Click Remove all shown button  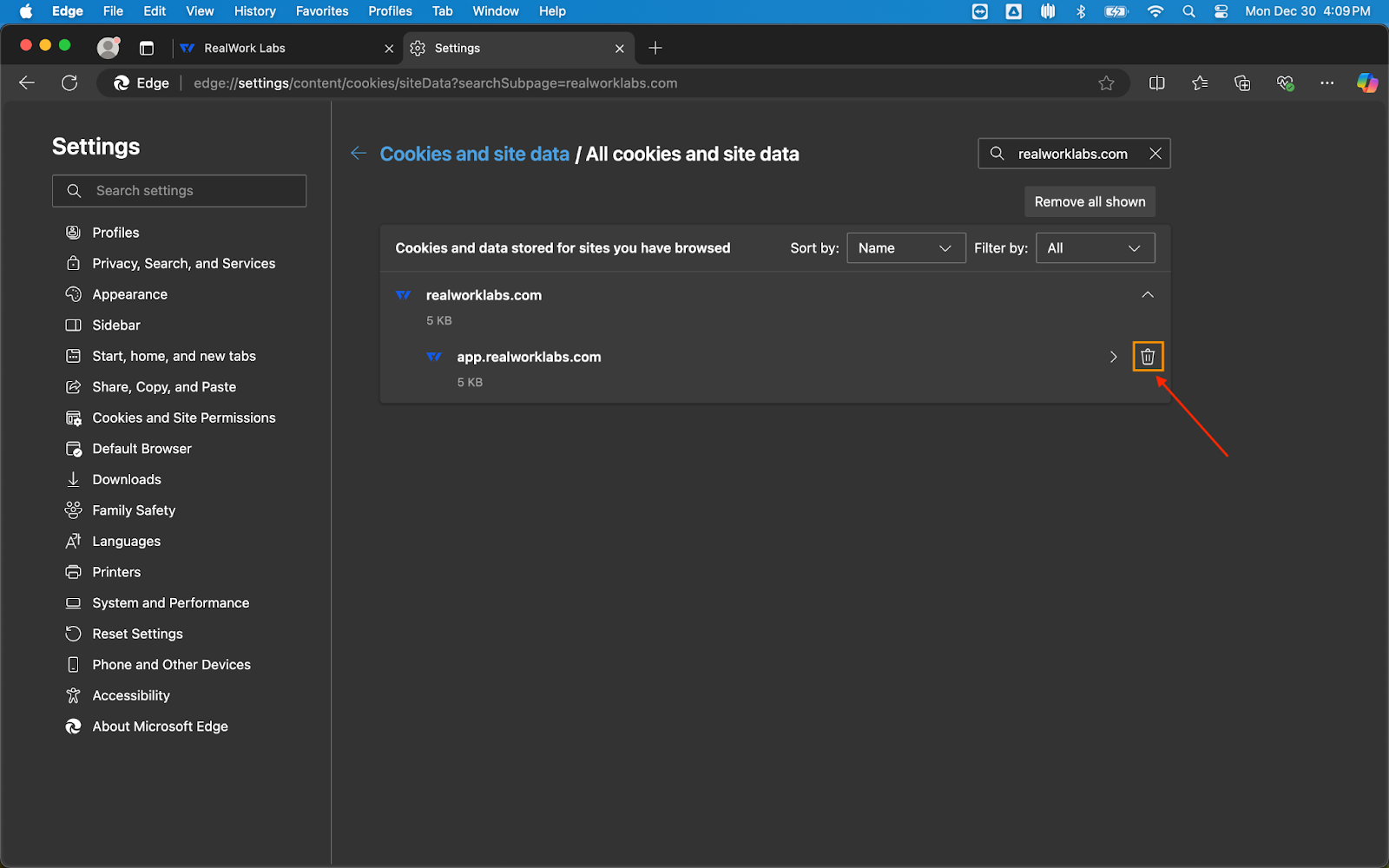point(1089,201)
